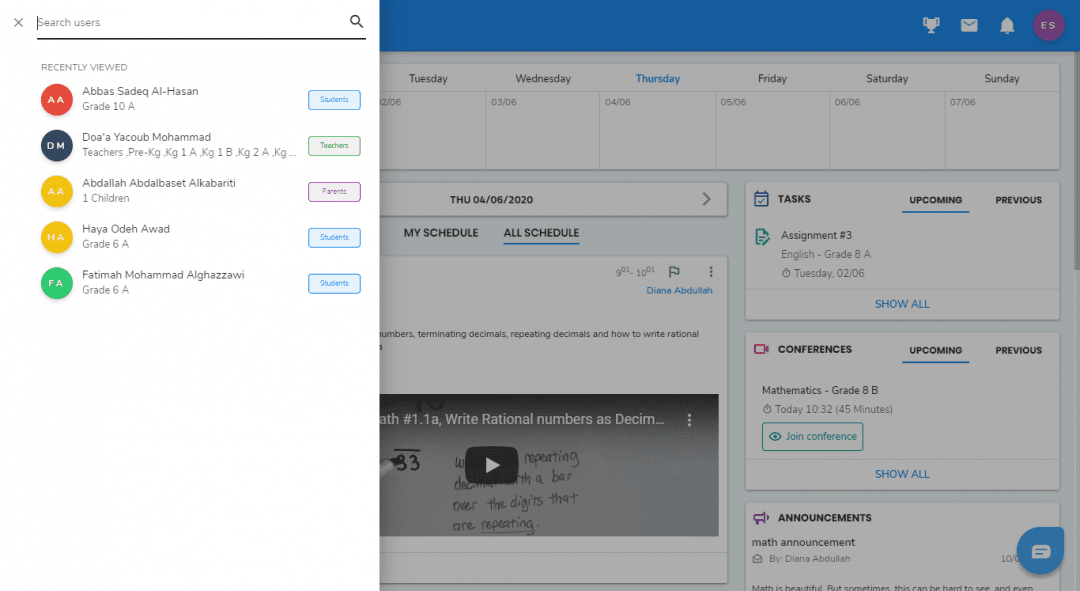Close the user search panel

(x=18, y=22)
